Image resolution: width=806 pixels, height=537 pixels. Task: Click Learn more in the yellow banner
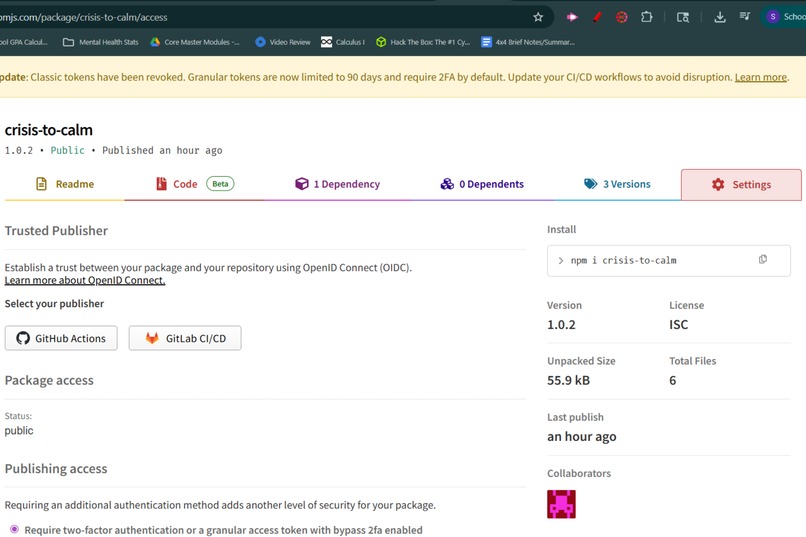pos(760,77)
